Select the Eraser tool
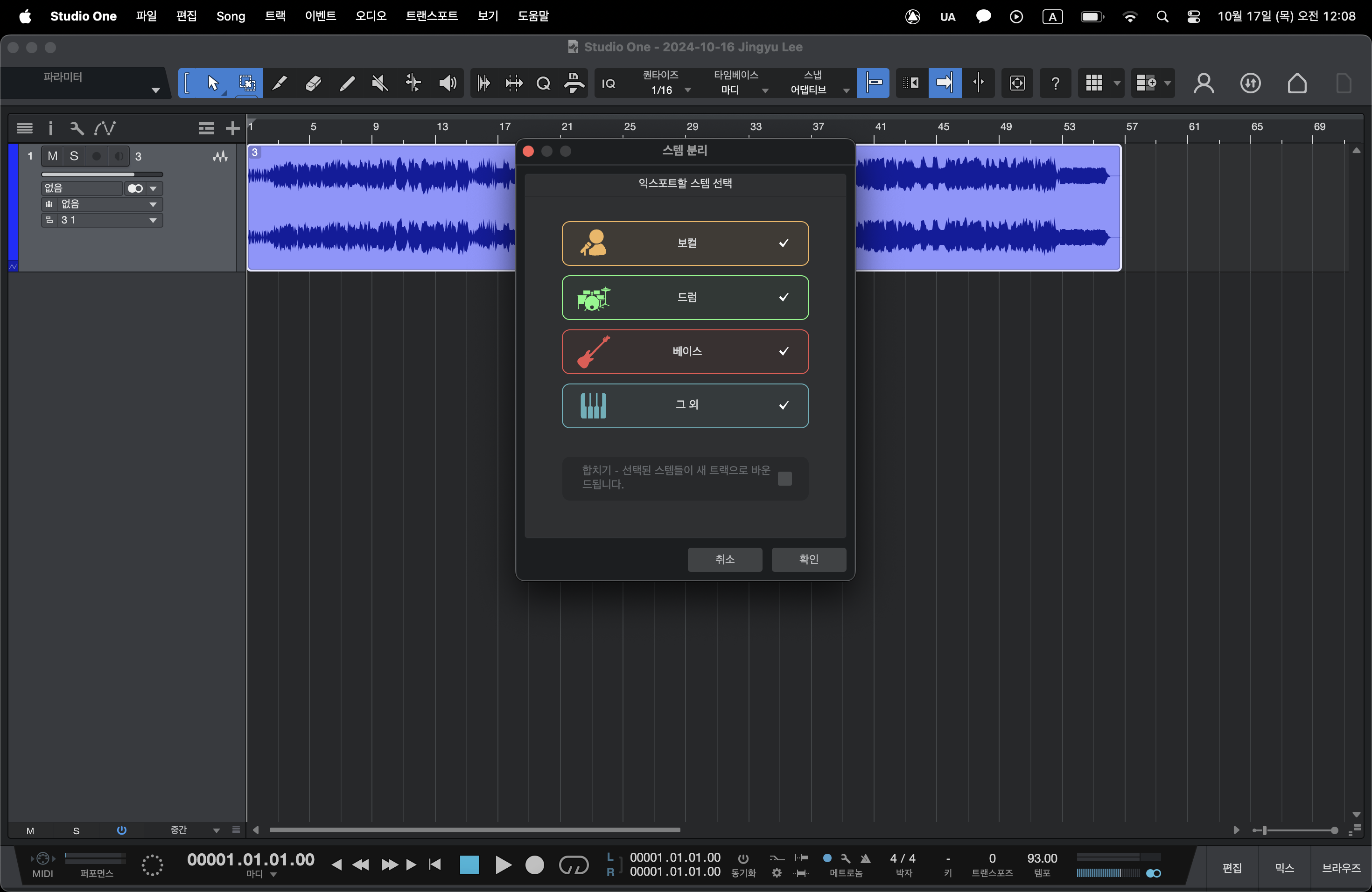The image size is (1372, 892). pyautogui.click(x=313, y=83)
